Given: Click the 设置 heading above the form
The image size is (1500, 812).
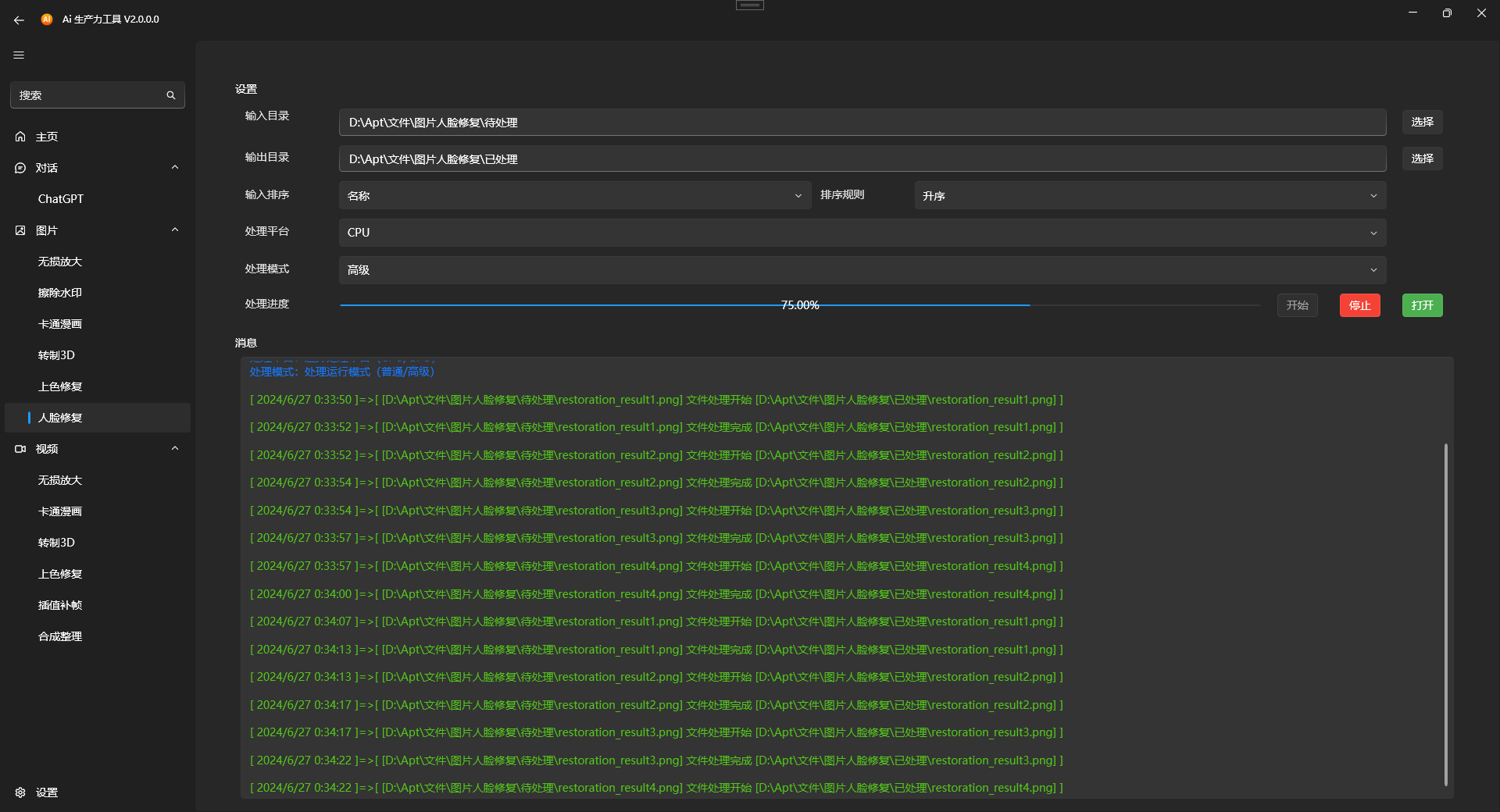Looking at the screenshot, I should coord(246,89).
